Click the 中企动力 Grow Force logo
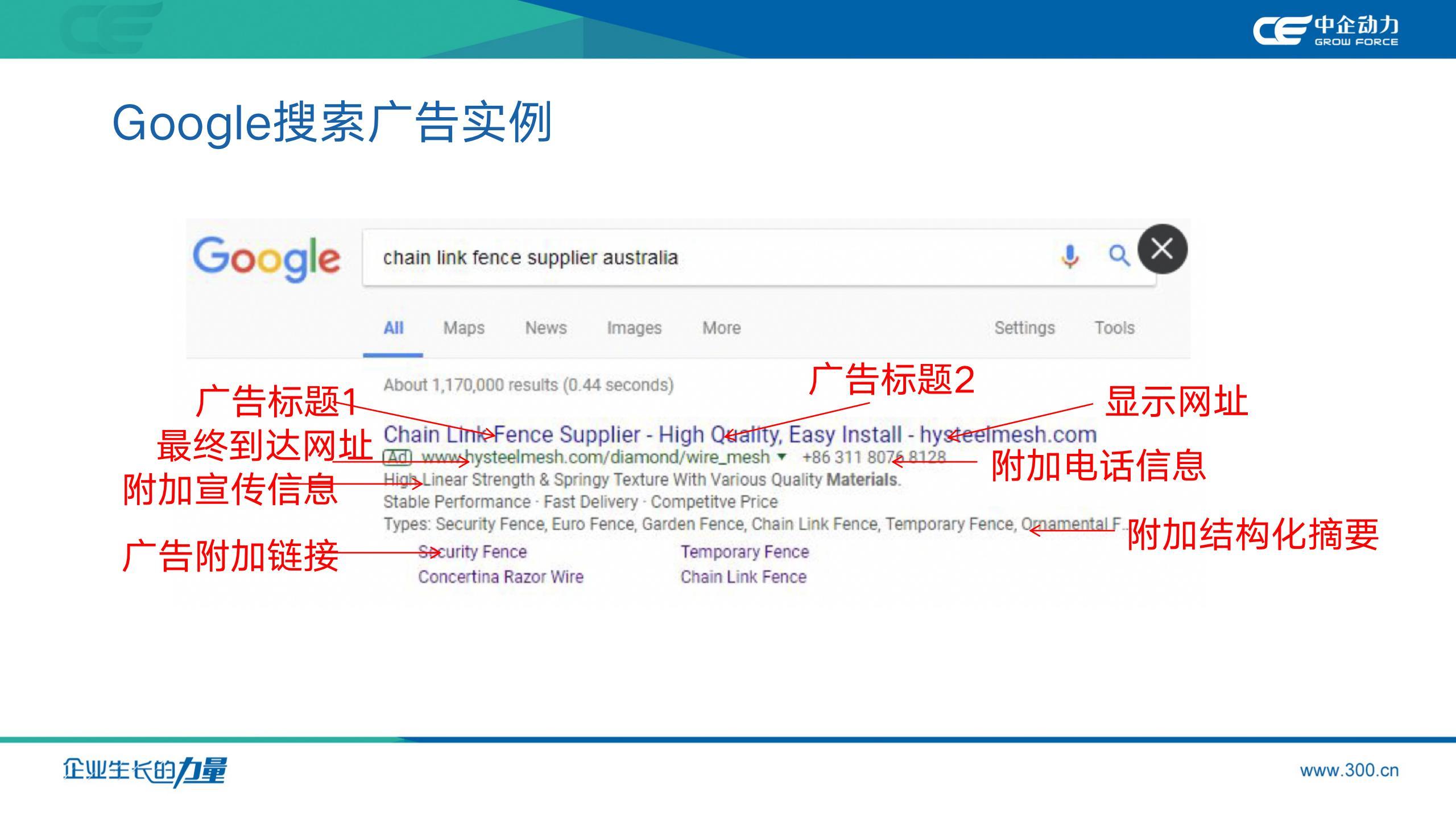This screenshot has height=819, width=1456. (x=1325, y=30)
